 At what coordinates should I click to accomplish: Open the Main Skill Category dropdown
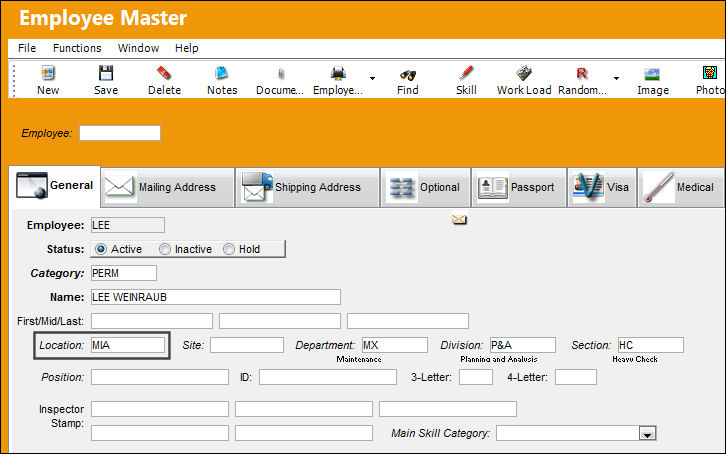(x=647, y=434)
